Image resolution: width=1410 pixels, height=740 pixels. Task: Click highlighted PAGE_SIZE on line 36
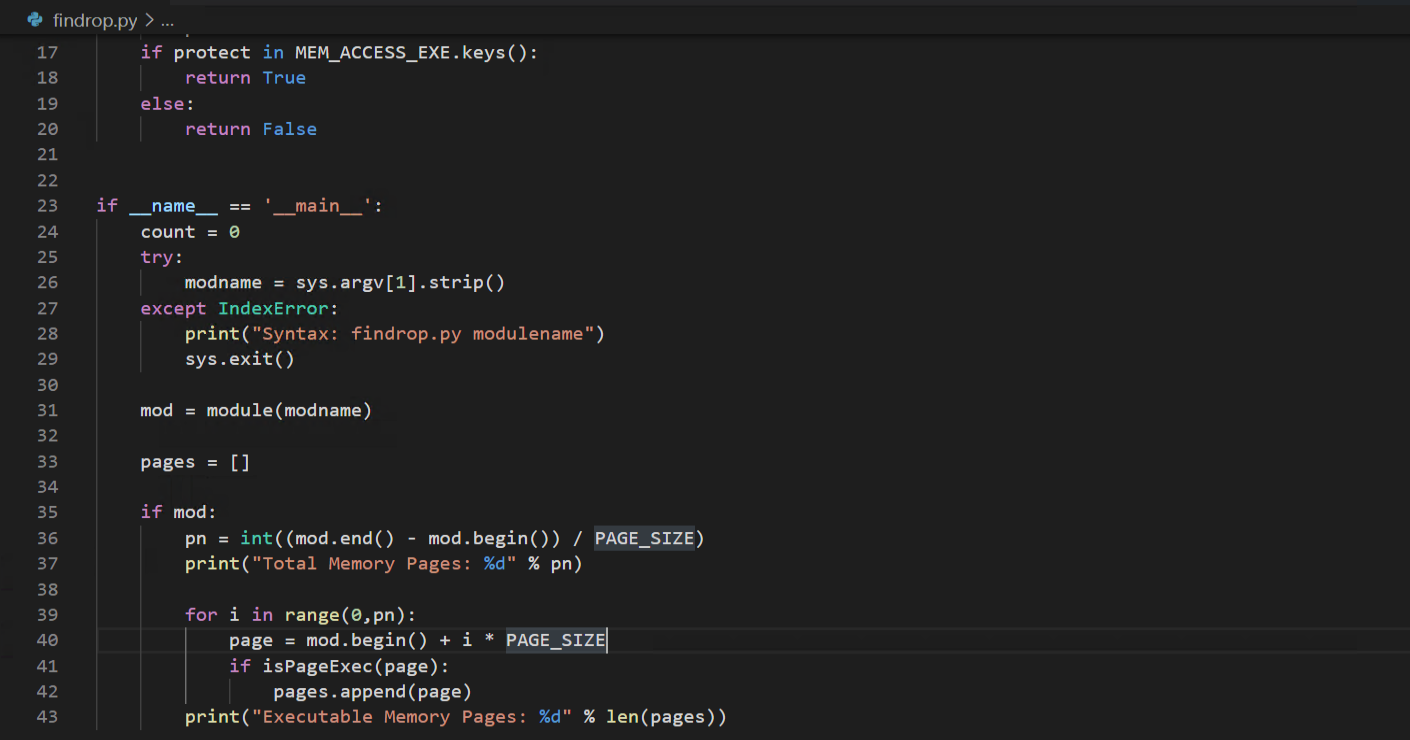[644, 539]
